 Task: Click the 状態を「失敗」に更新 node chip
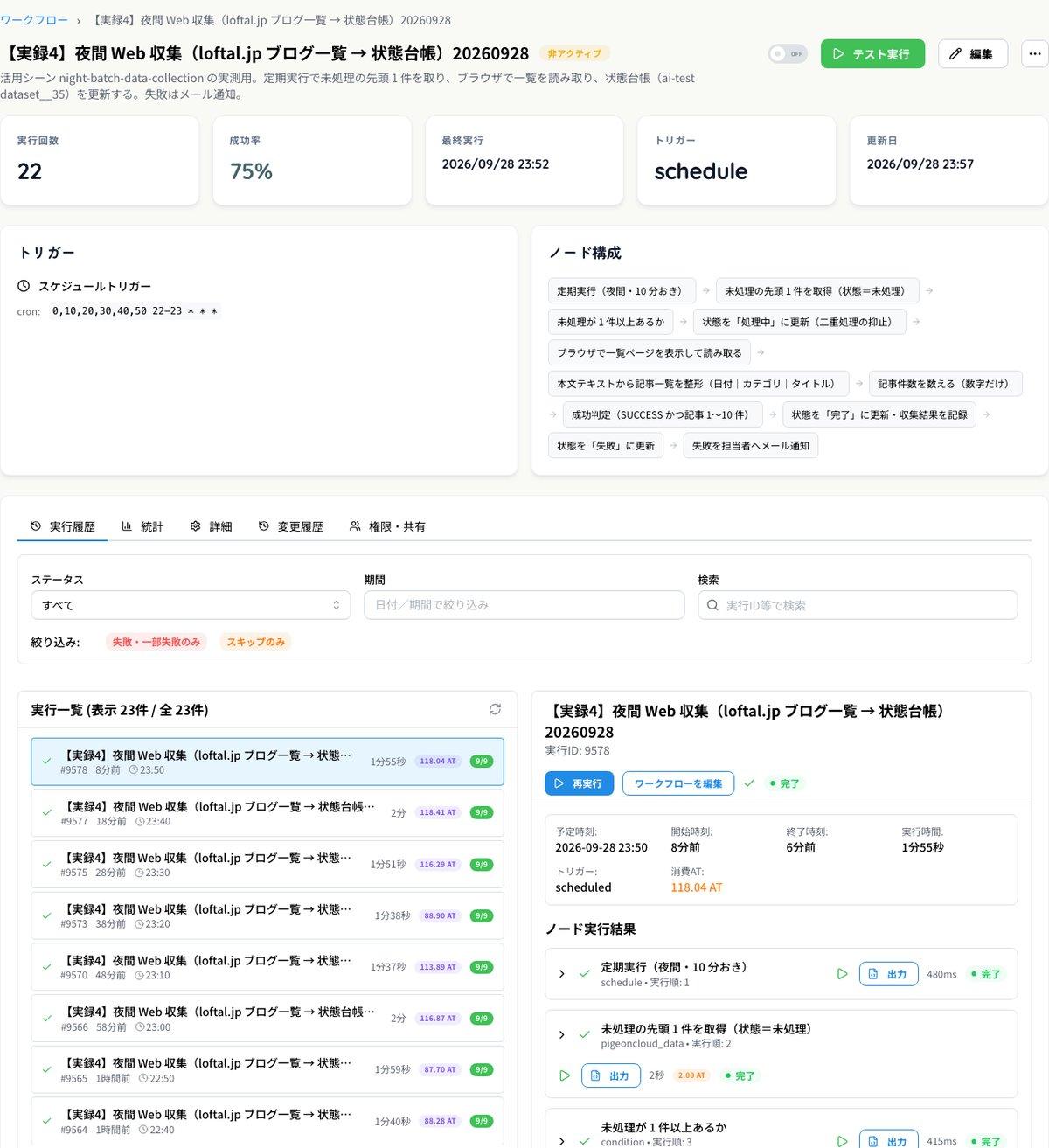click(x=606, y=446)
